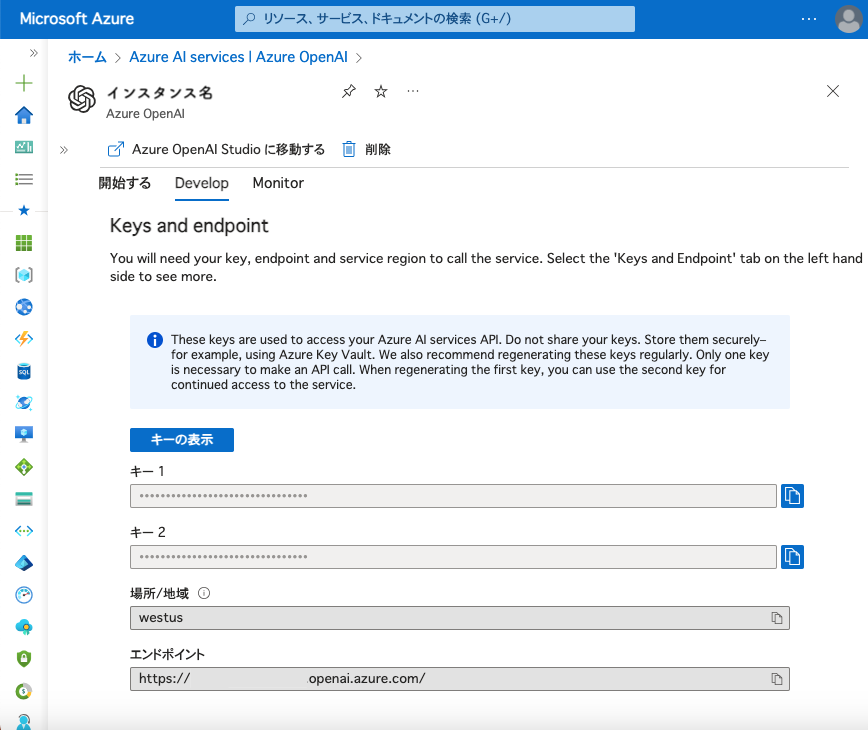Click the info icon next to 場所/地域
This screenshot has height=730, width=868.
pyautogui.click(x=204, y=593)
